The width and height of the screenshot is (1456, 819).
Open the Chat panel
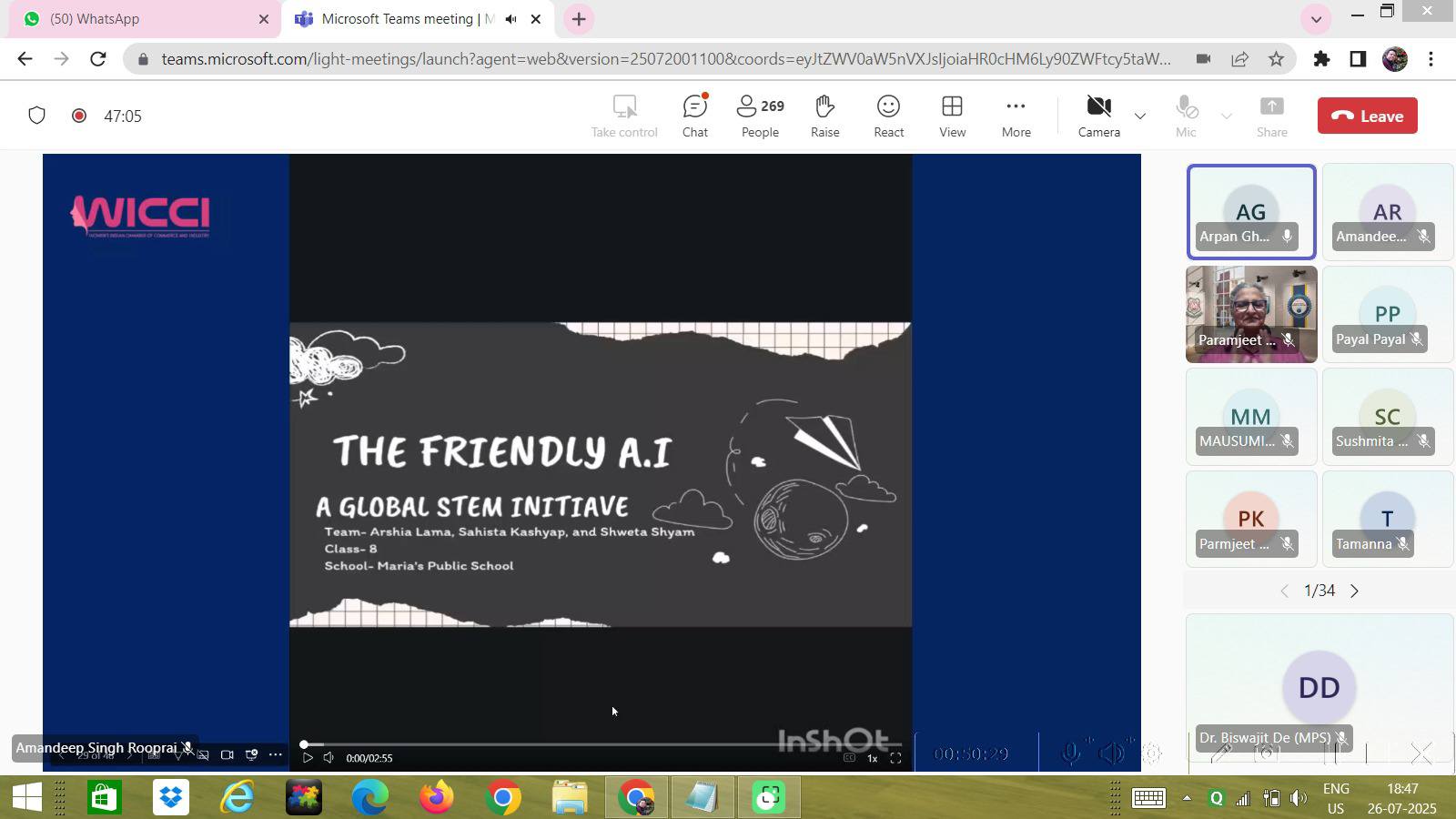(x=694, y=116)
